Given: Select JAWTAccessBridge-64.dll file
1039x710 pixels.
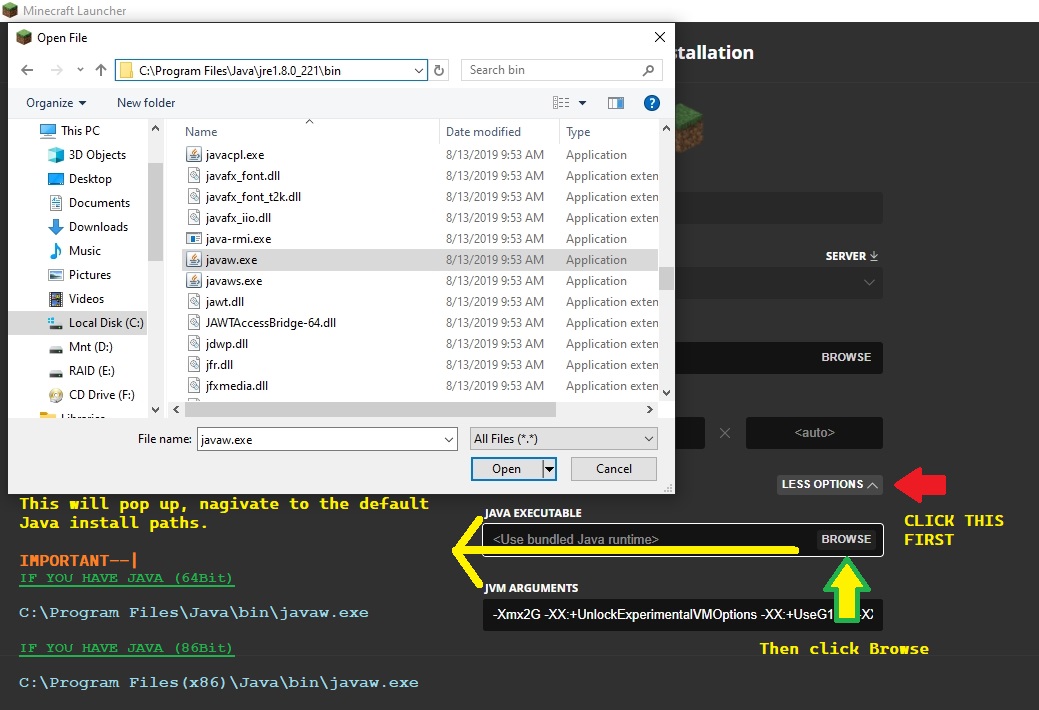Looking at the screenshot, I should [270, 323].
